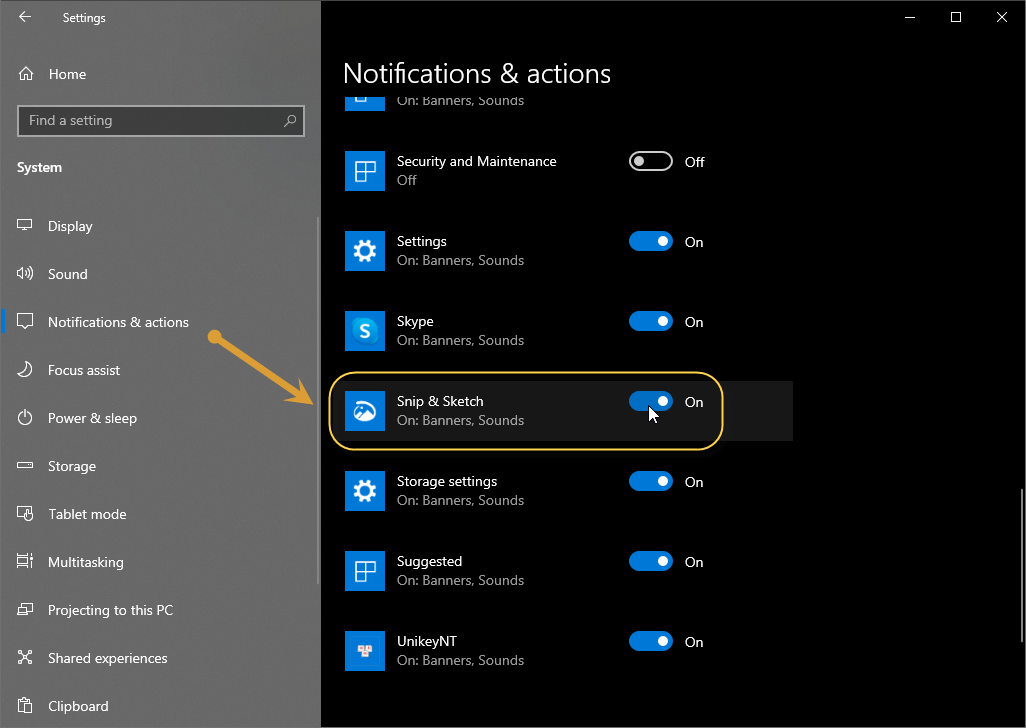Click the Display monitor icon
The width and height of the screenshot is (1026, 728).
click(25, 225)
